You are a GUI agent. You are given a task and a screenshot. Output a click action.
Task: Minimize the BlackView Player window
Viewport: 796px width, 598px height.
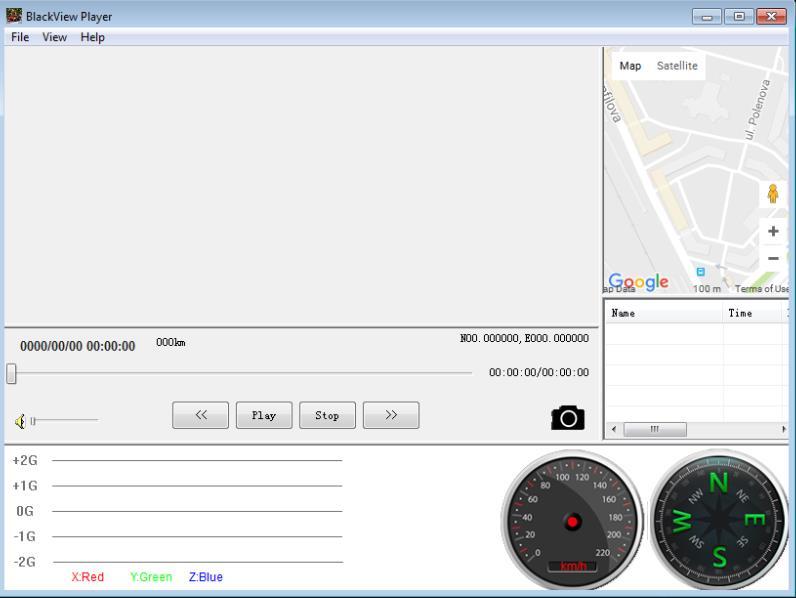click(707, 16)
